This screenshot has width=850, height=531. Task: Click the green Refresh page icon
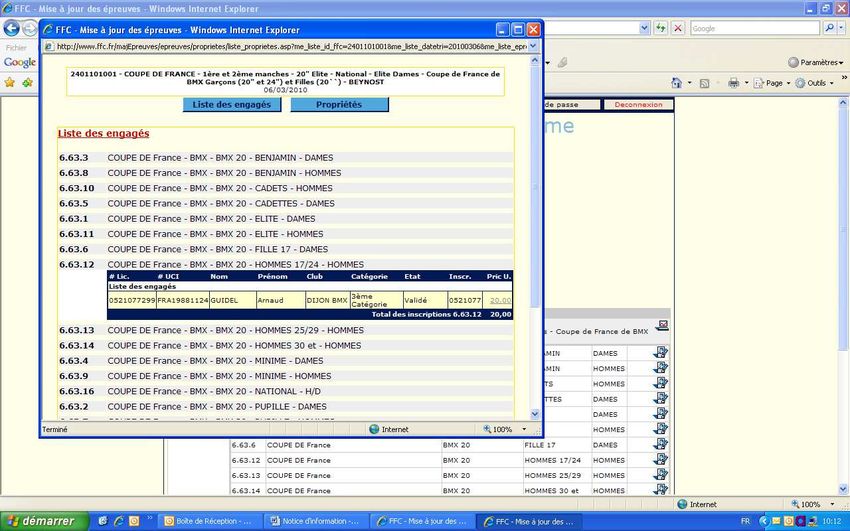(x=658, y=28)
